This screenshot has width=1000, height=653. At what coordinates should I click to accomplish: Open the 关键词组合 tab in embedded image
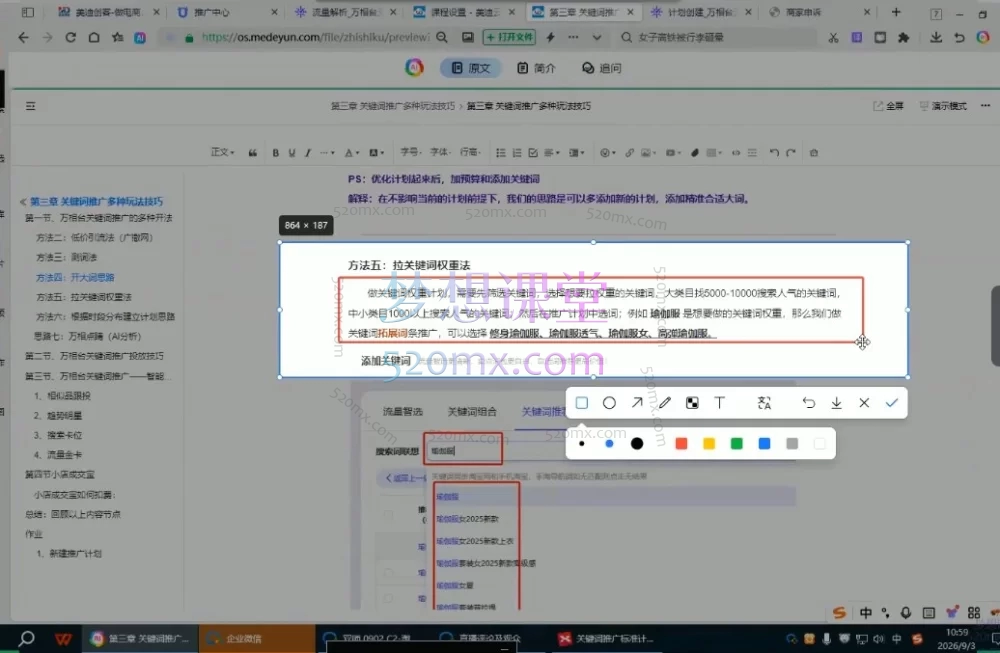[472, 412]
